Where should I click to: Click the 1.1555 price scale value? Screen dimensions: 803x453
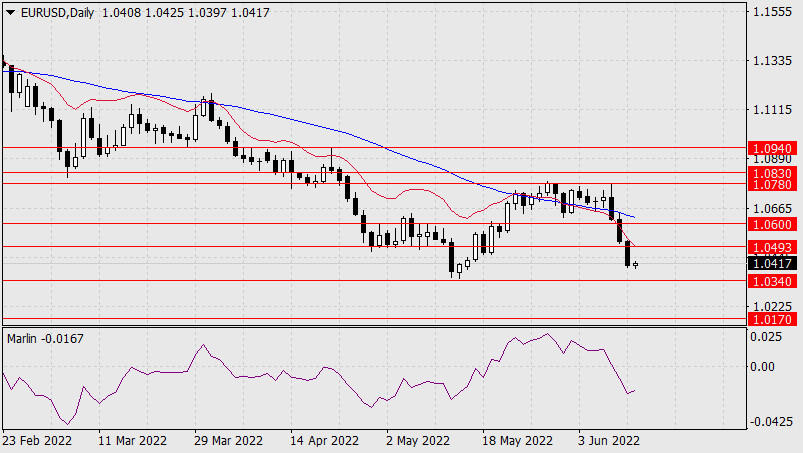(x=772, y=12)
